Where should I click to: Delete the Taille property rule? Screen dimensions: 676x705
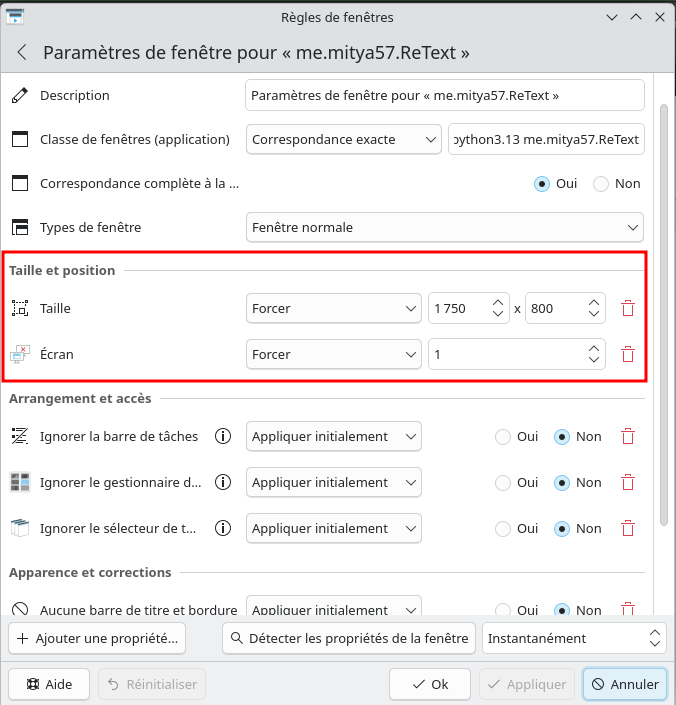(x=628, y=309)
